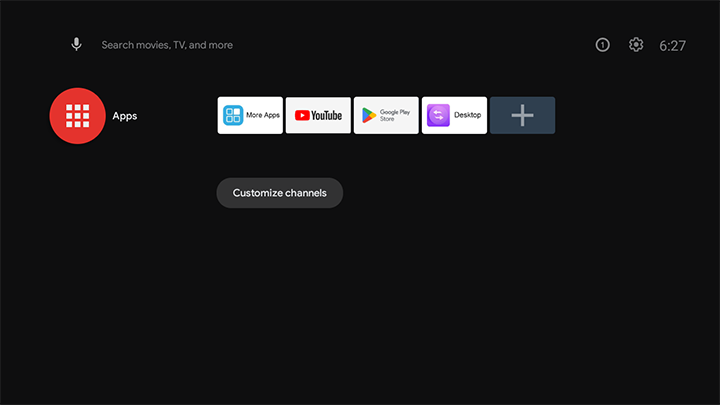Click the blue More Apps grid icon
The height and width of the screenshot is (405, 720).
pyautogui.click(x=233, y=115)
